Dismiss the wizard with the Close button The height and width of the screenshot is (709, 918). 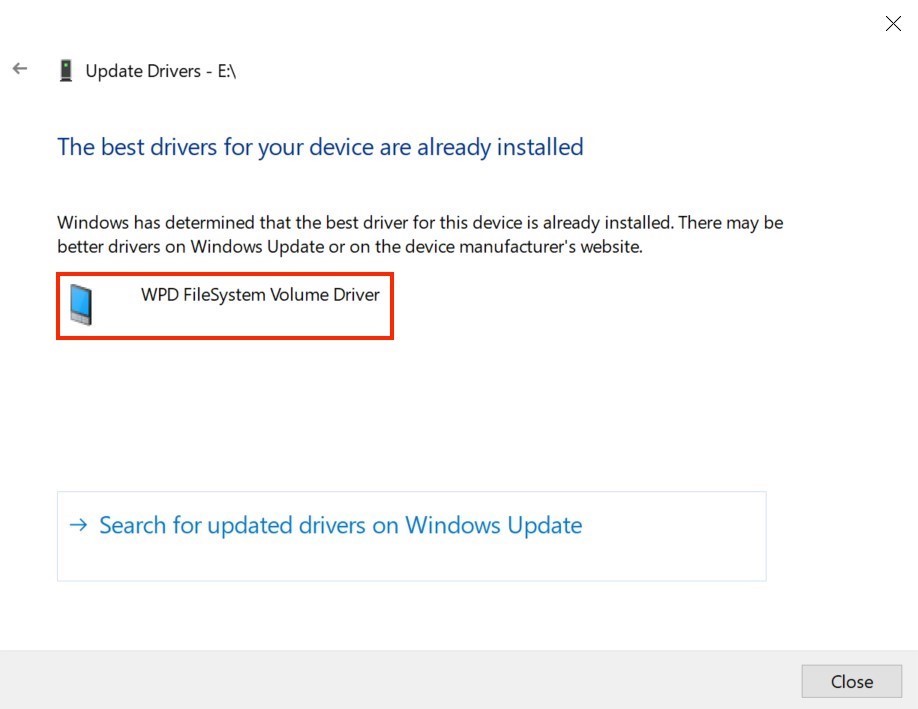pos(850,681)
